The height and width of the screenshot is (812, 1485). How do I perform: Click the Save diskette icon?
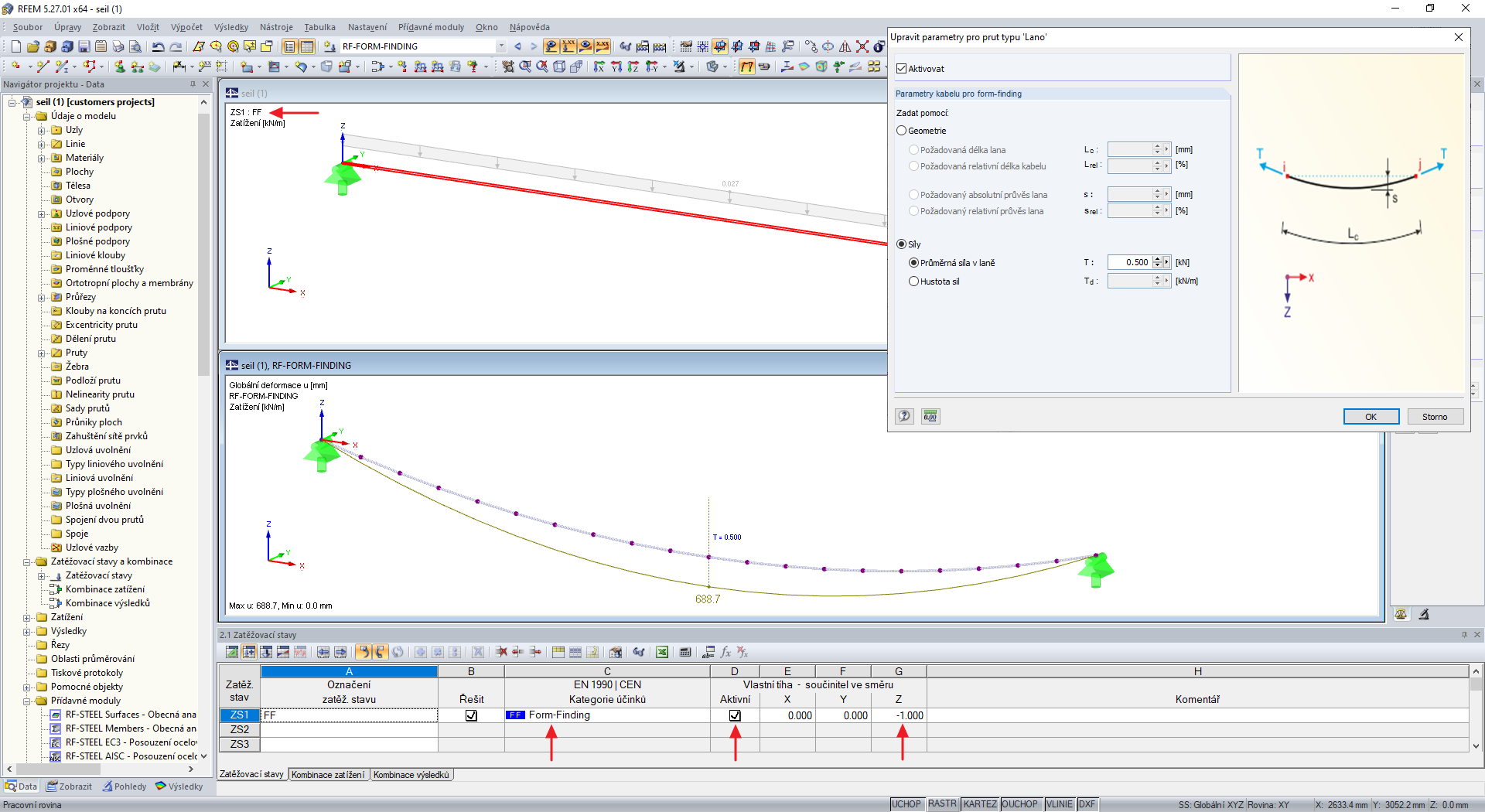coord(84,46)
